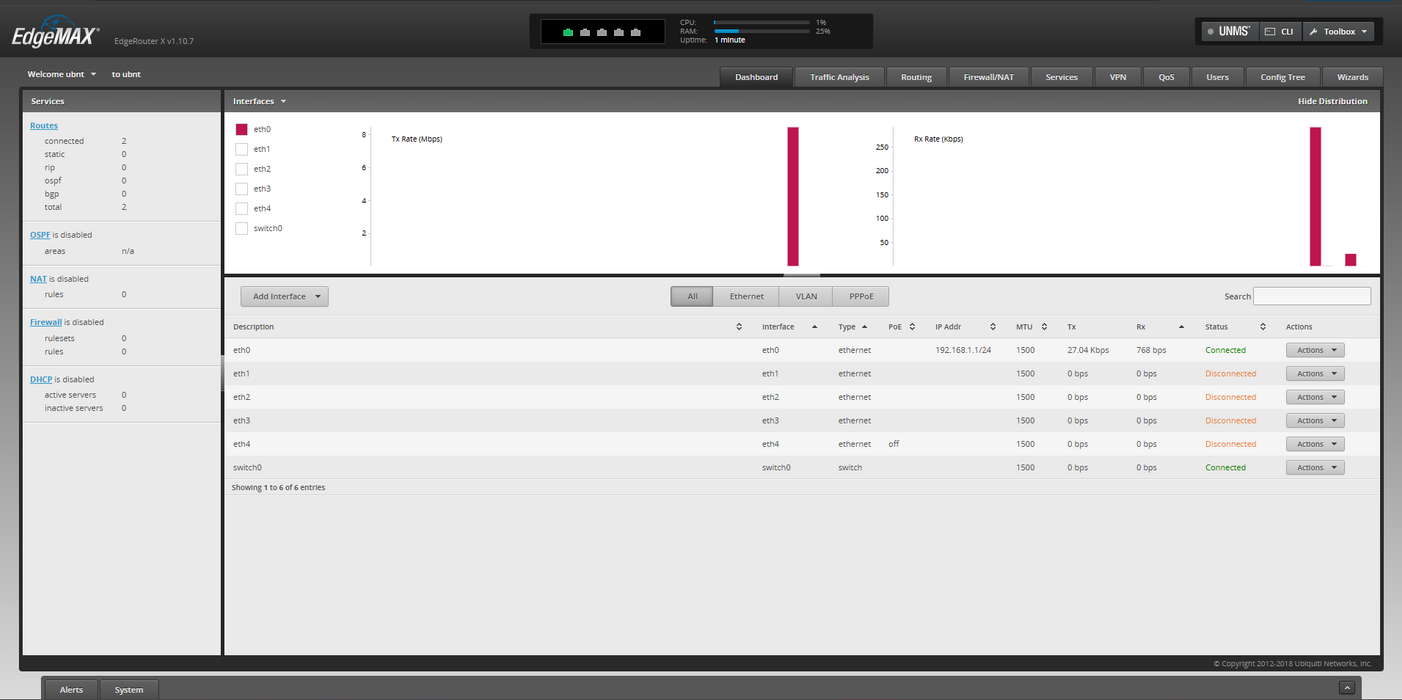Click the Routes link in Services
The width and height of the screenshot is (1402, 700).
pos(44,126)
